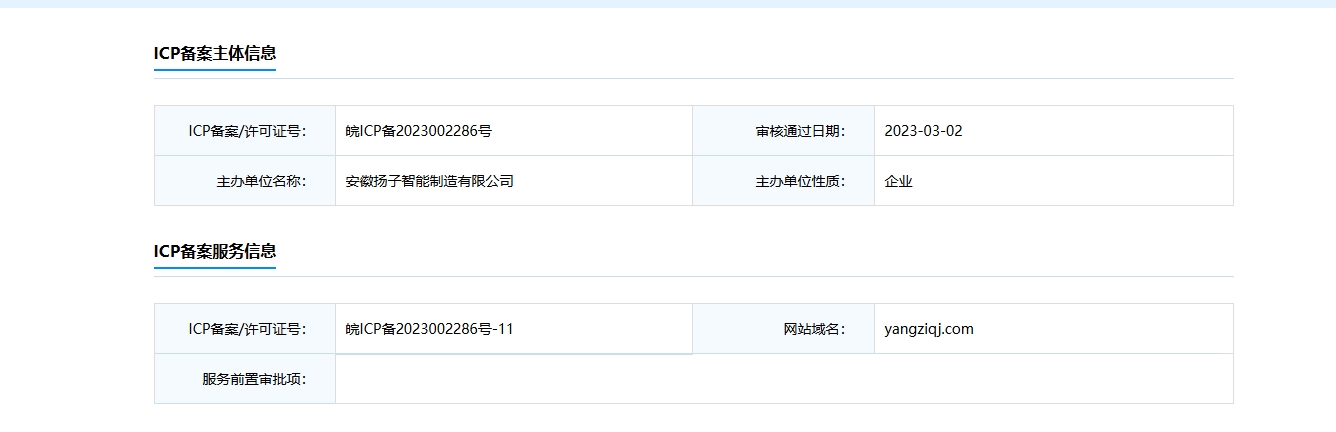This screenshot has width=1336, height=432.
Task: Click the 企业 organization type value
Action: (899, 181)
